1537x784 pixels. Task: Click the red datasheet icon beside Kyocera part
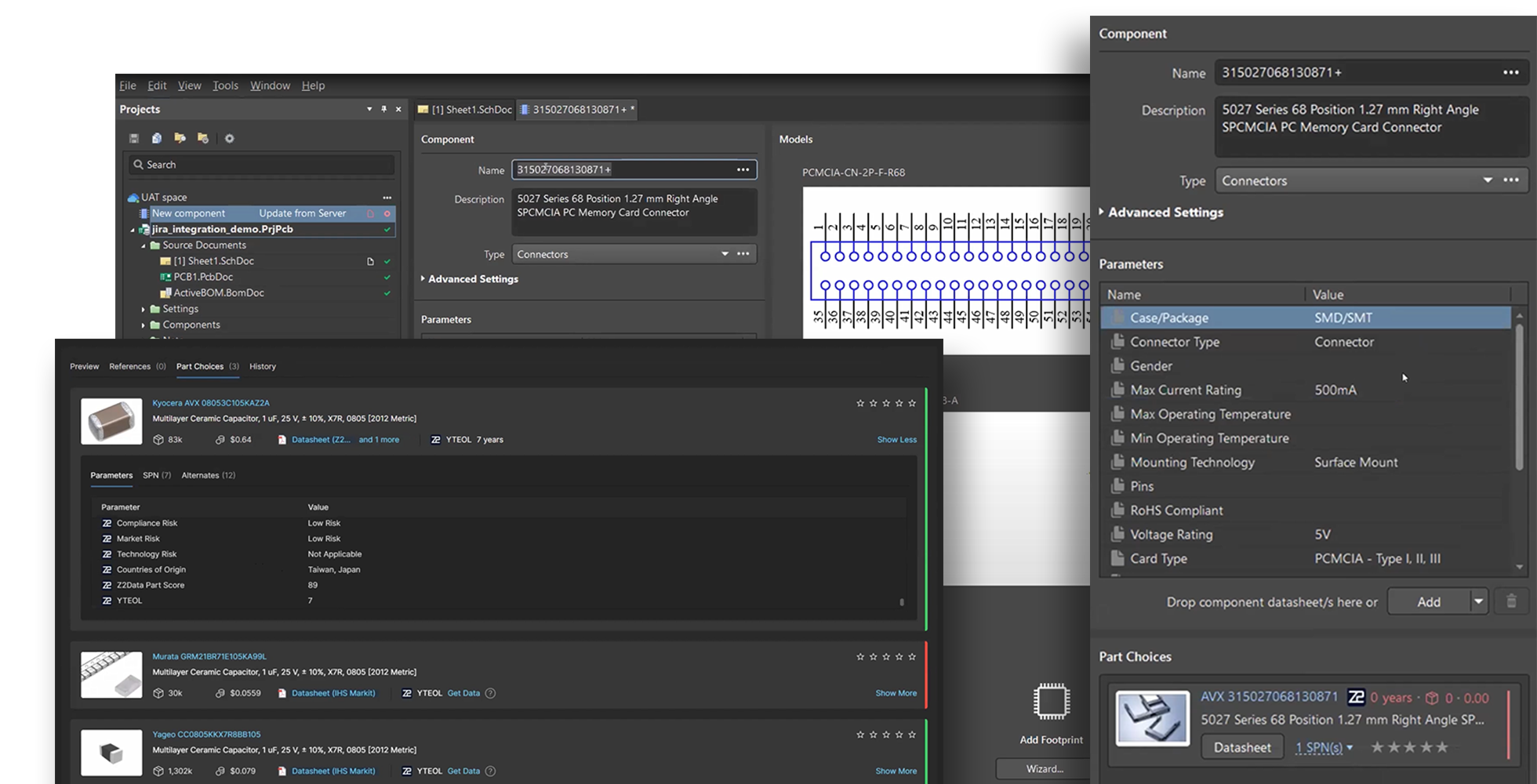pyautogui.click(x=282, y=440)
